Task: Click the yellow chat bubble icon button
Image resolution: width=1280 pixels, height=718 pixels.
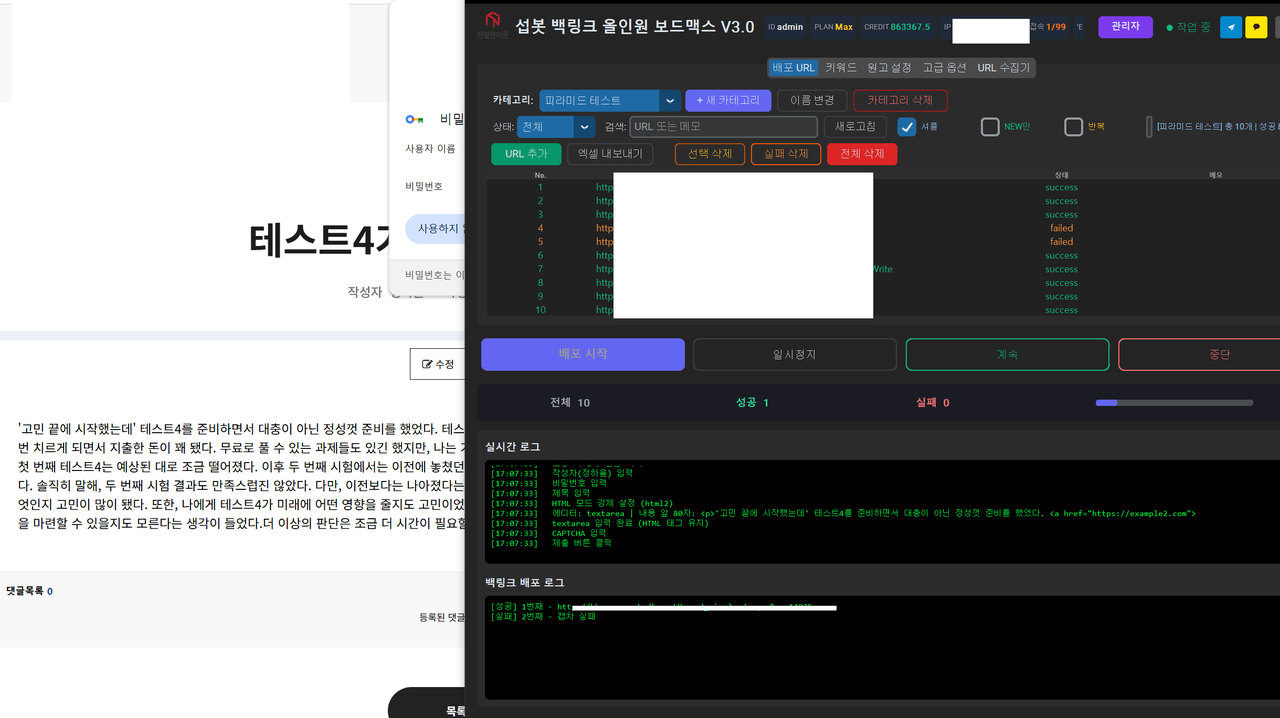Action: [x=1256, y=27]
